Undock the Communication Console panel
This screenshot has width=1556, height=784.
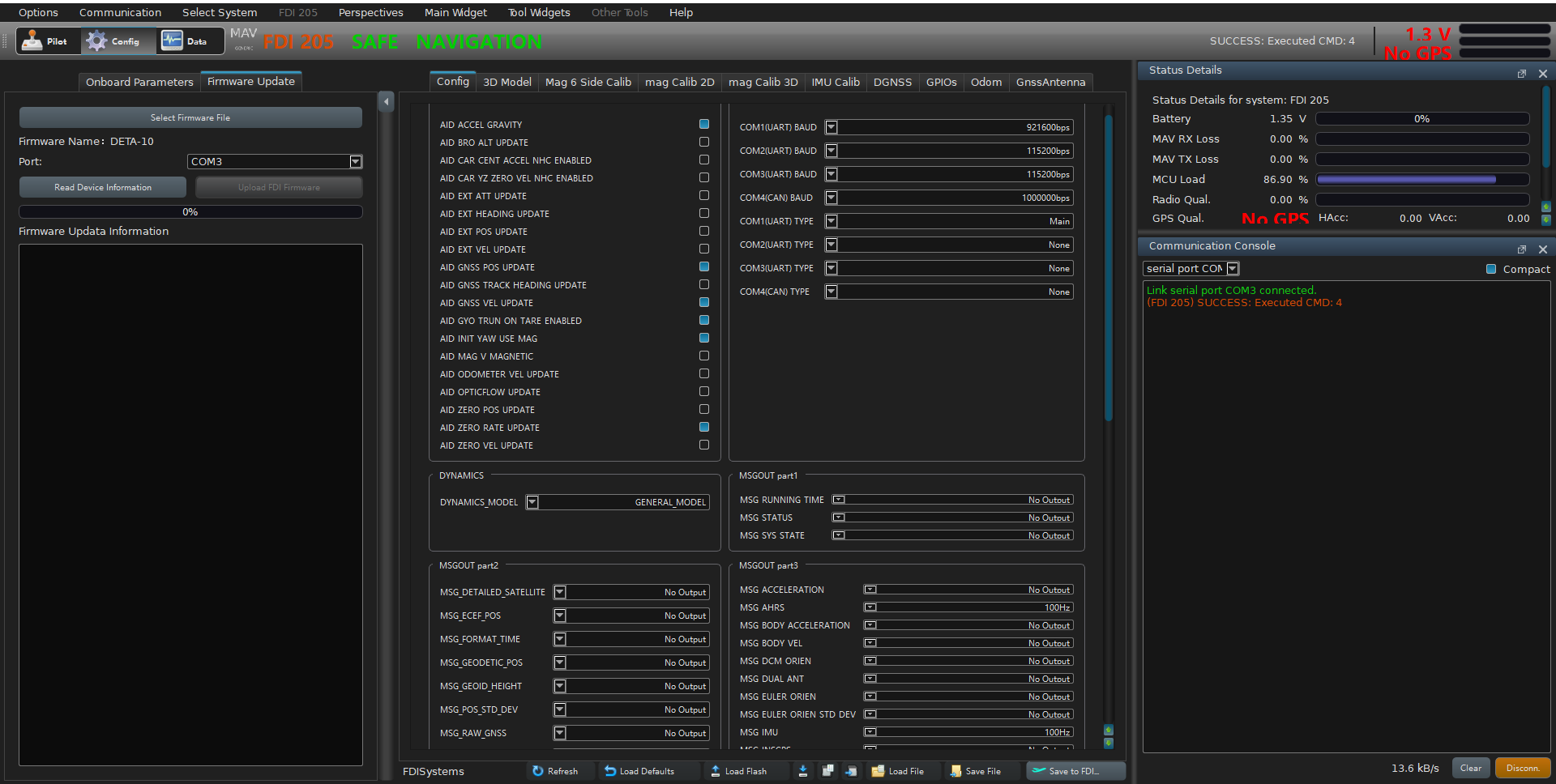point(1522,249)
